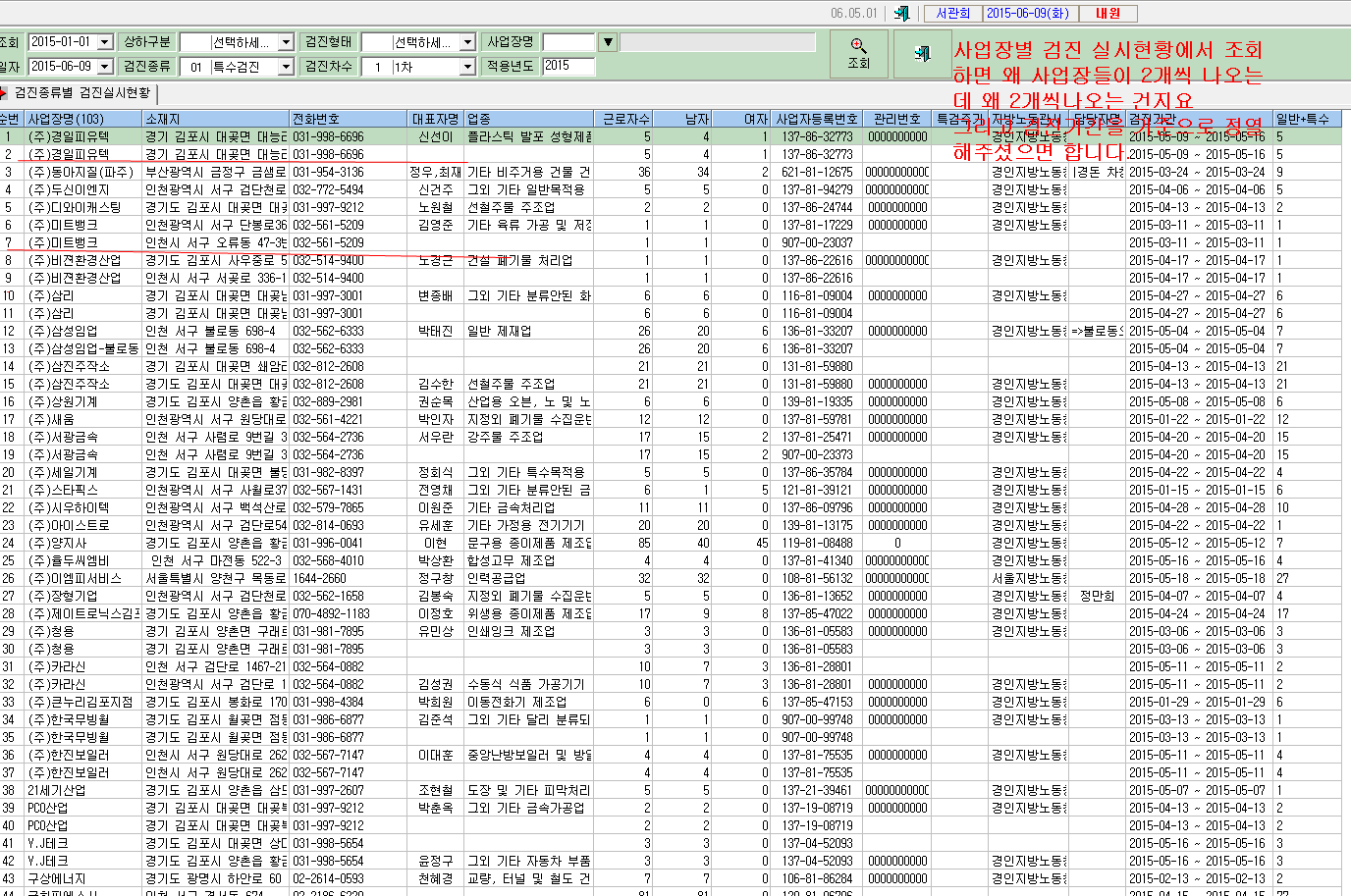1351x896 pixels.
Task: Click the 서관희 user label
Action: tap(952, 13)
